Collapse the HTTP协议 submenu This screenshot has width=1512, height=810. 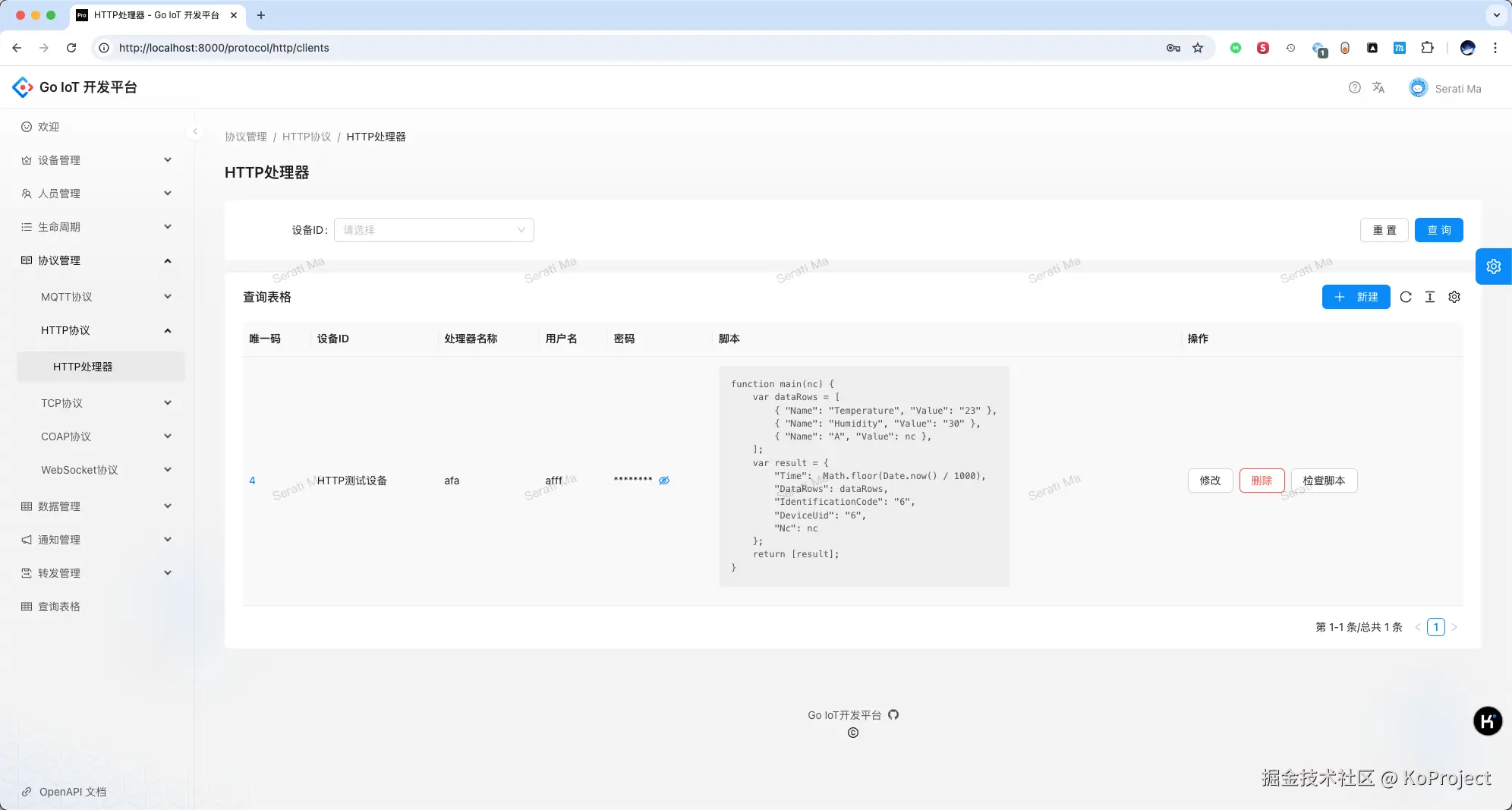click(100, 330)
